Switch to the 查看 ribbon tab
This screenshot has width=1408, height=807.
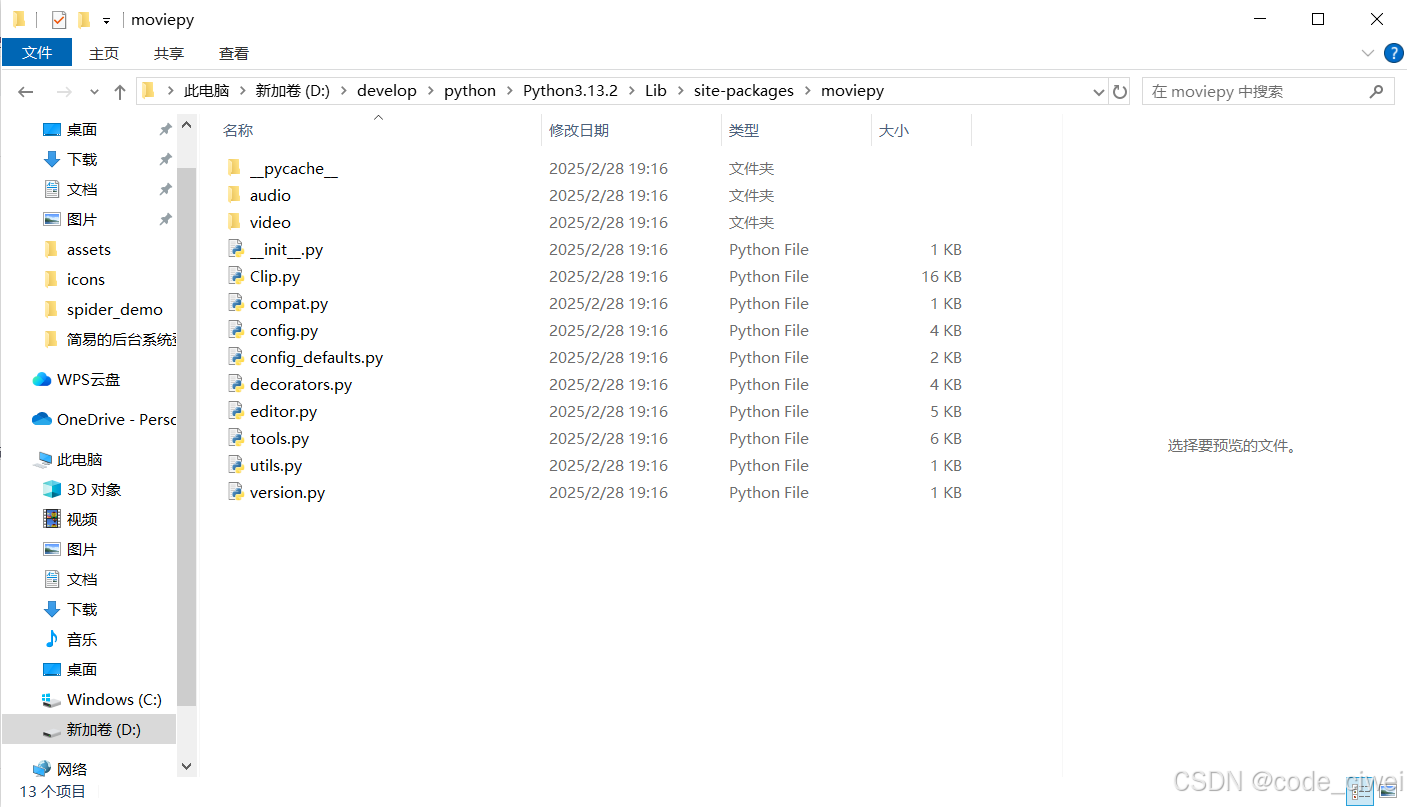[234, 53]
